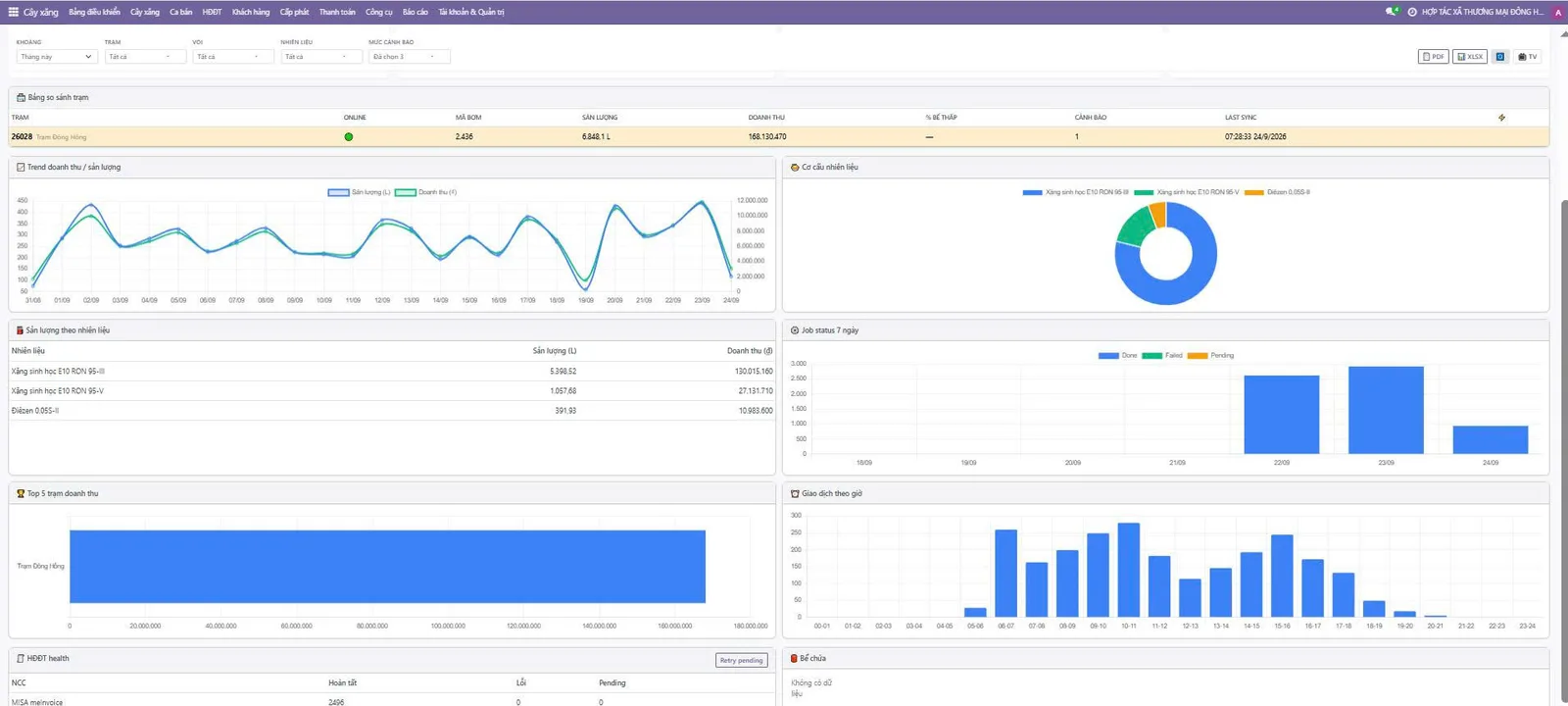Export the dashboard as PDF

1433,57
